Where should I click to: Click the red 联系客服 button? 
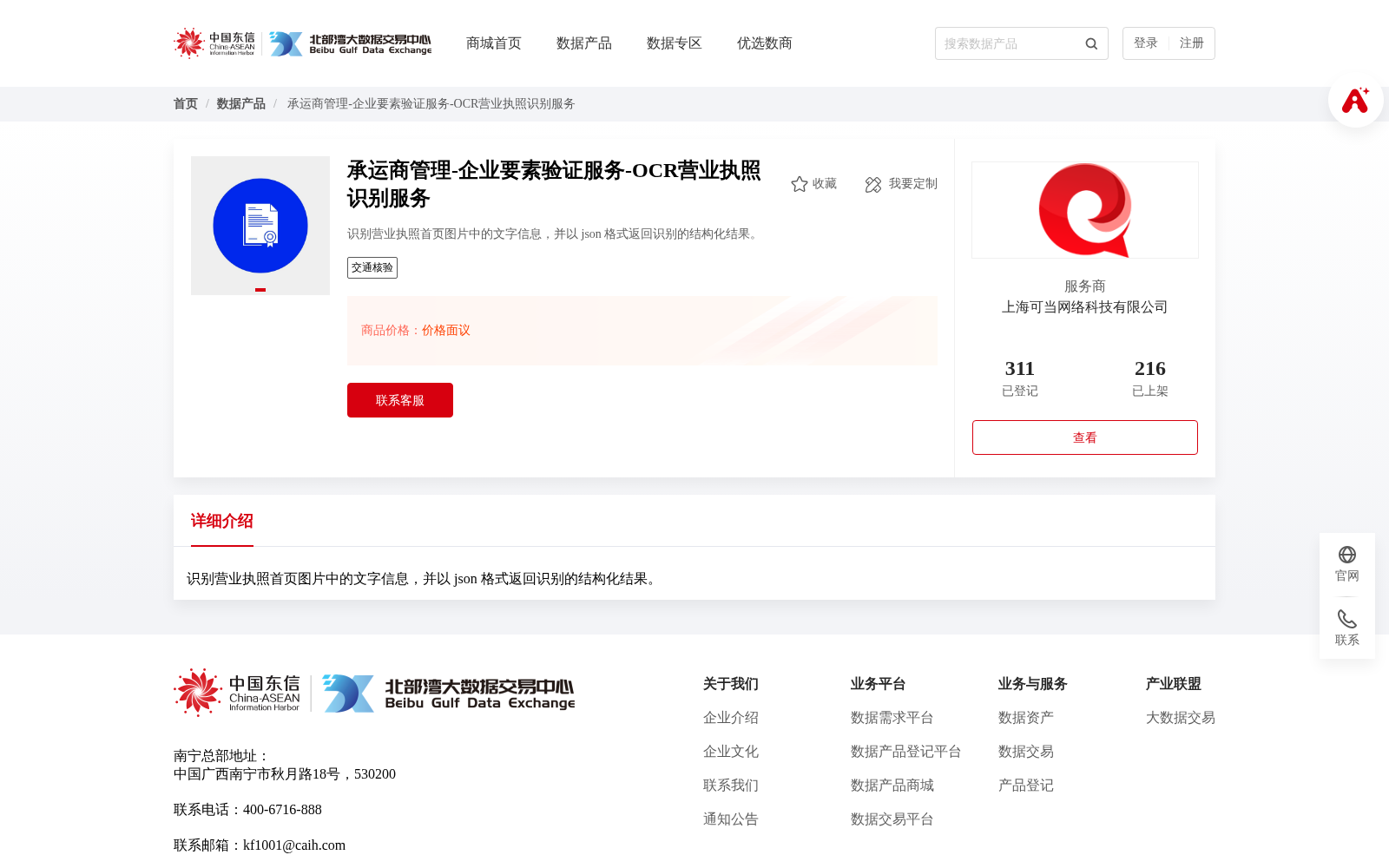pyautogui.click(x=400, y=400)
